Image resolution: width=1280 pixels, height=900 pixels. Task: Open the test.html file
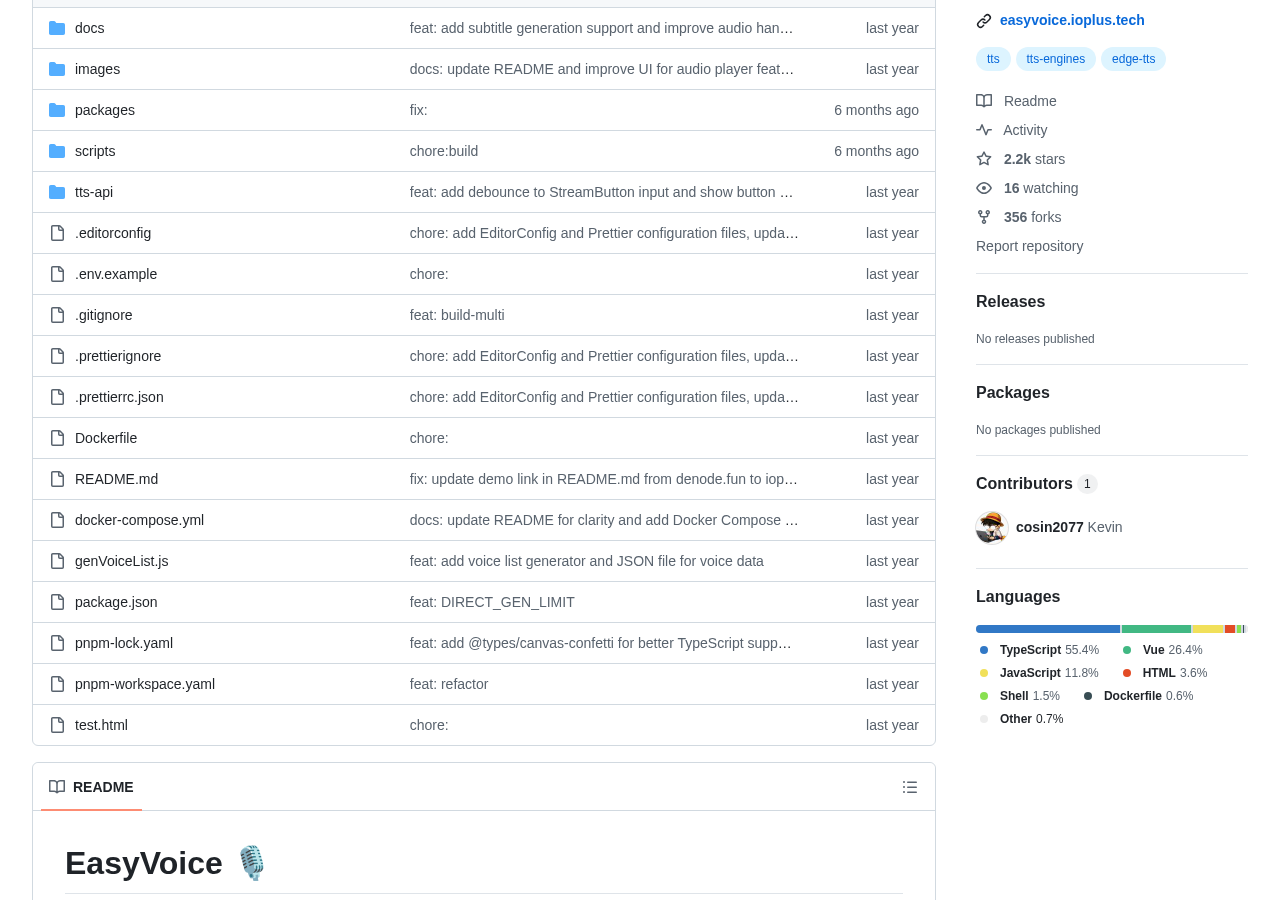[101, 725]
